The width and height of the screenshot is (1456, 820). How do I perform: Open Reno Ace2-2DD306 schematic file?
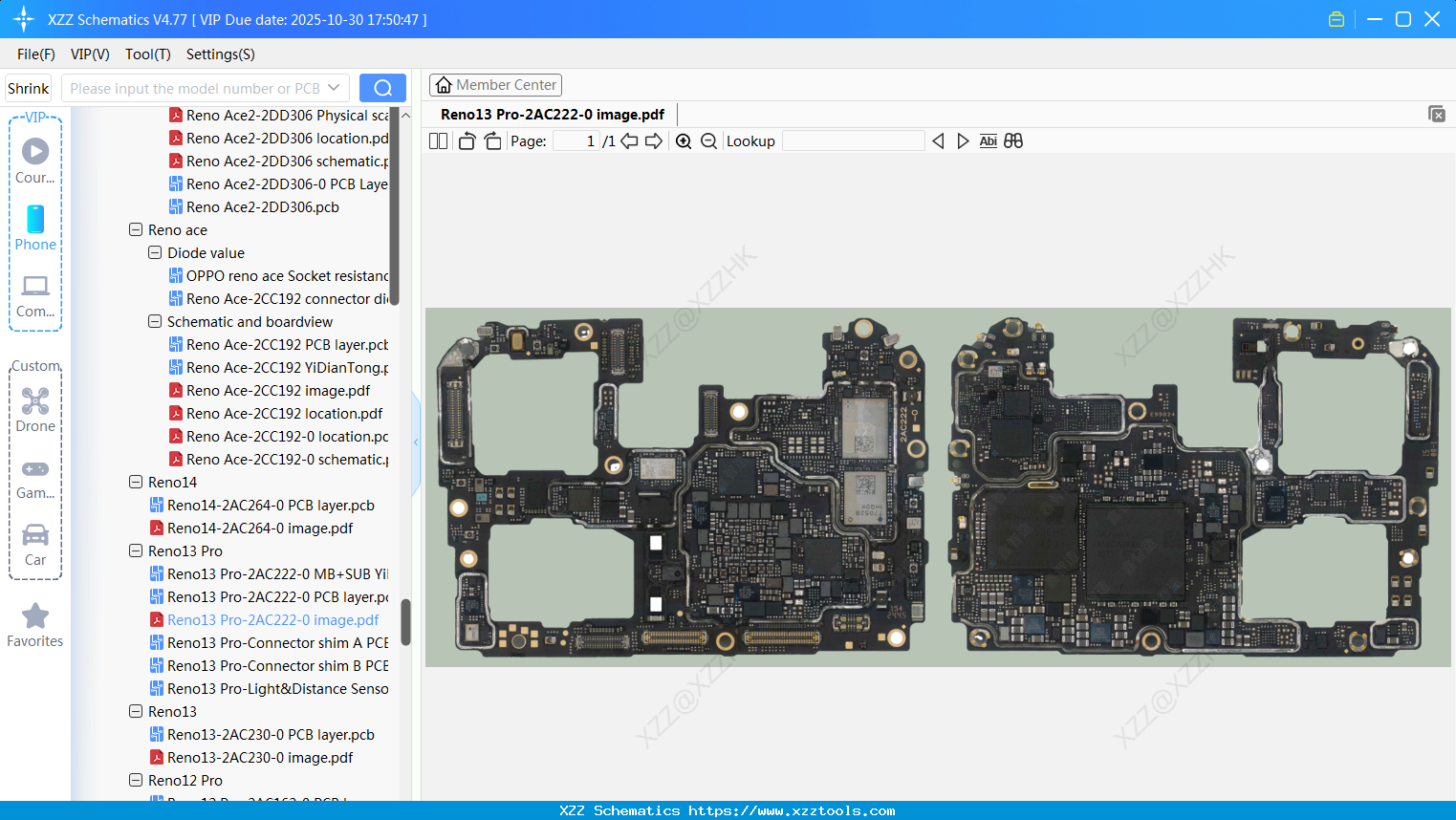click(x=287, y=161)
